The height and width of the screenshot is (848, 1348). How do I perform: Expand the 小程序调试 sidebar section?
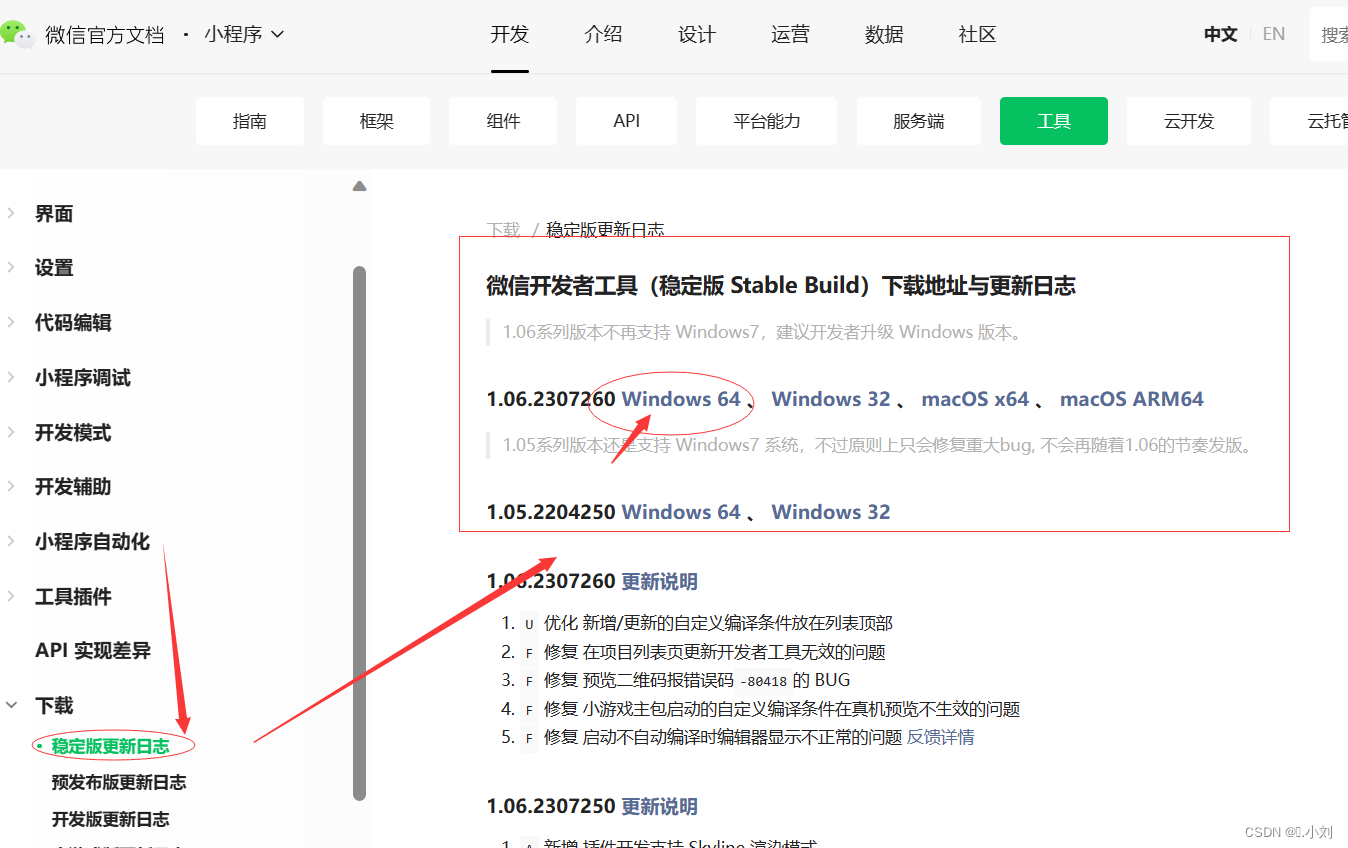[83, 378]
